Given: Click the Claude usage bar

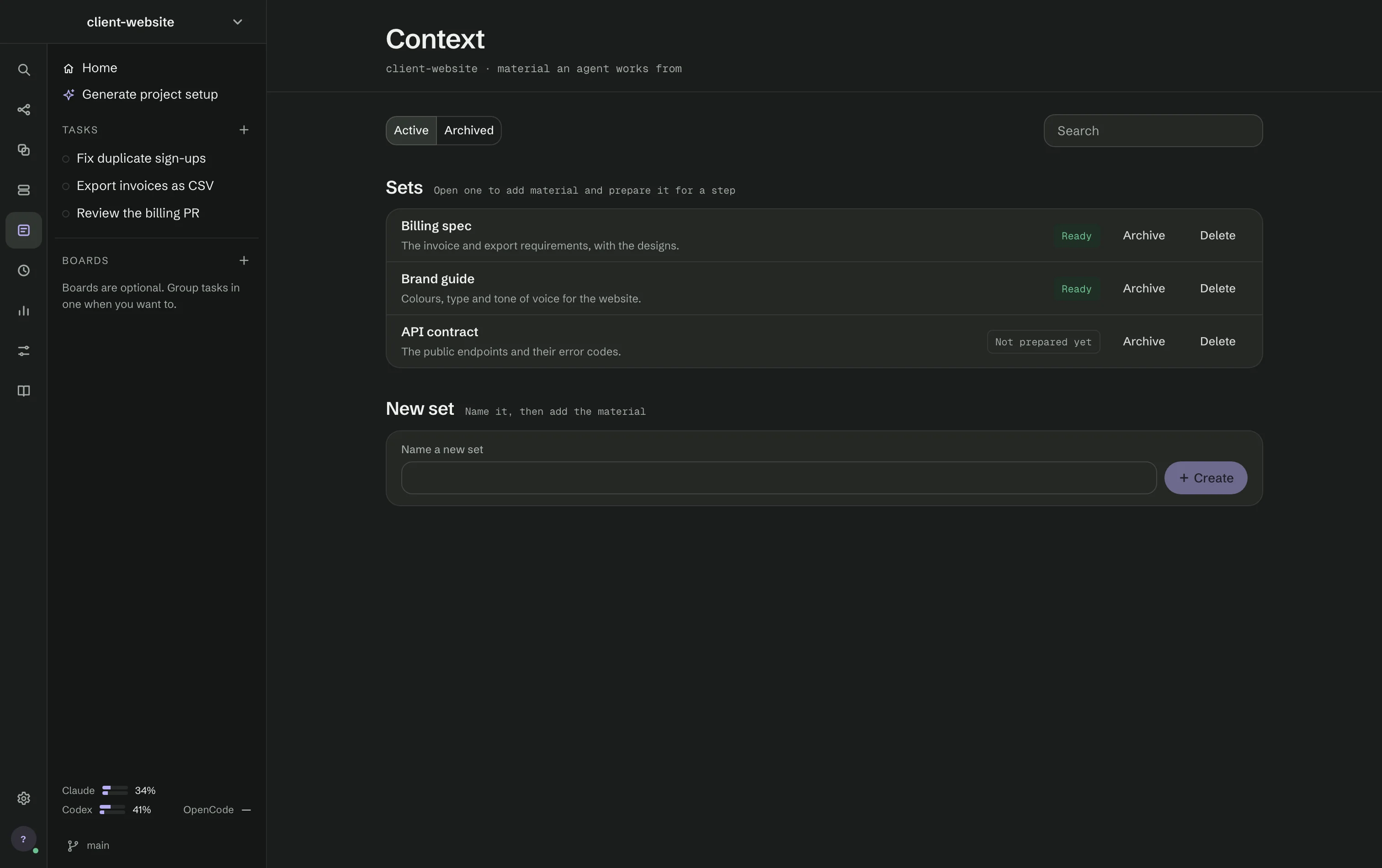Looking at the screenshot, I should (x=115, y=790).
